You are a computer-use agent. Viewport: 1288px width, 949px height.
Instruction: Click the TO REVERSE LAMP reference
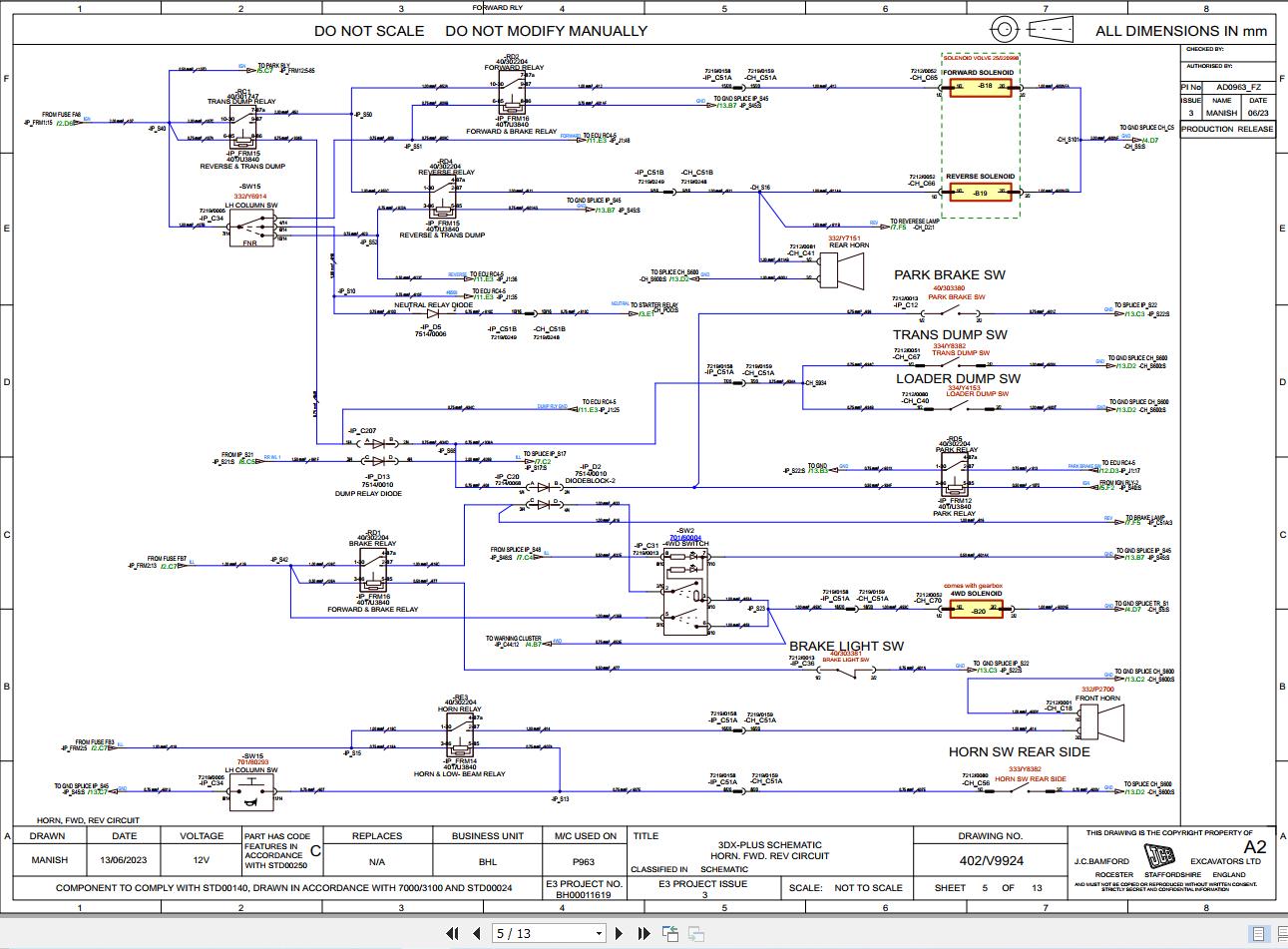coord(915,222)
